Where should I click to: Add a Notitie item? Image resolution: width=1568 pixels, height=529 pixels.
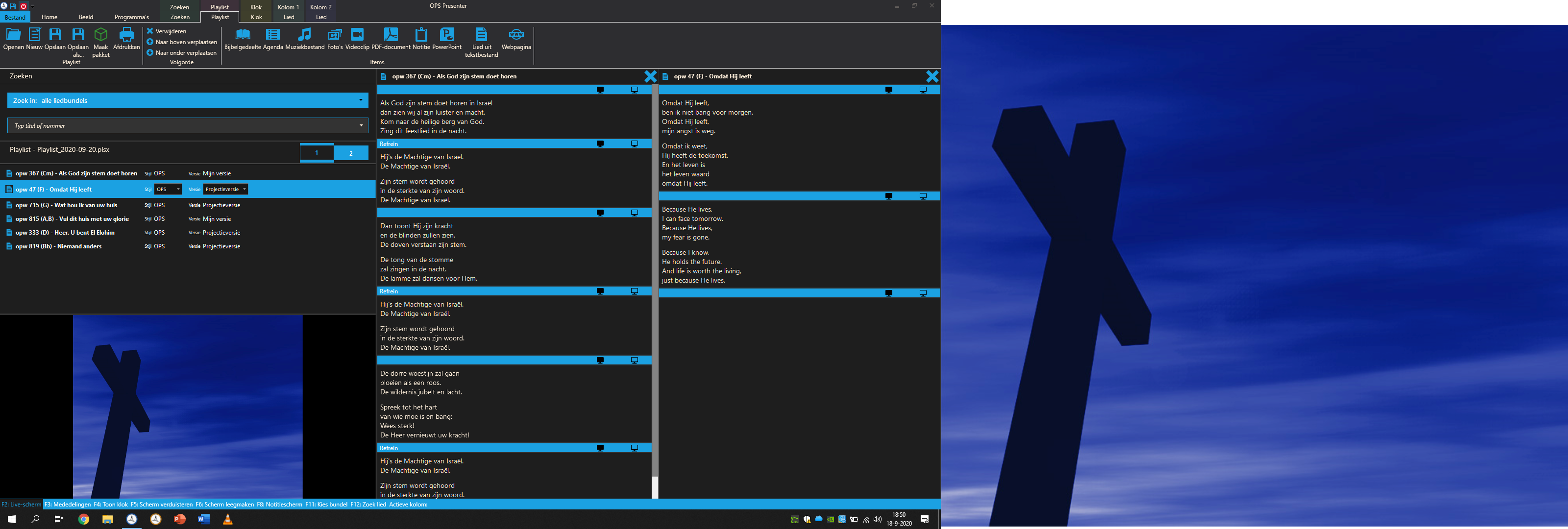tap(421, 38)
